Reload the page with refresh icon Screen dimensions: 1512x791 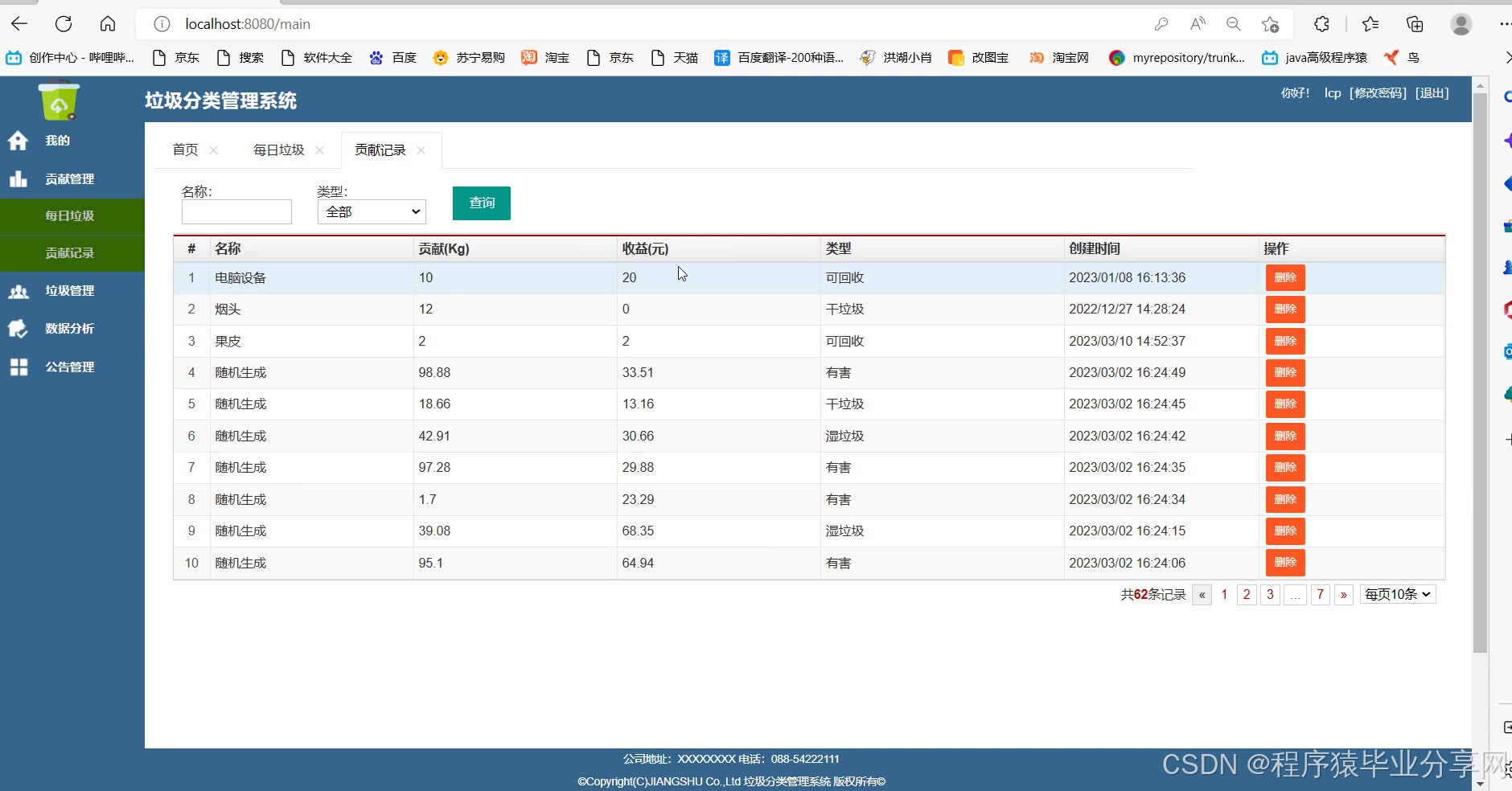pyautogui.click(x=64, y=24)
